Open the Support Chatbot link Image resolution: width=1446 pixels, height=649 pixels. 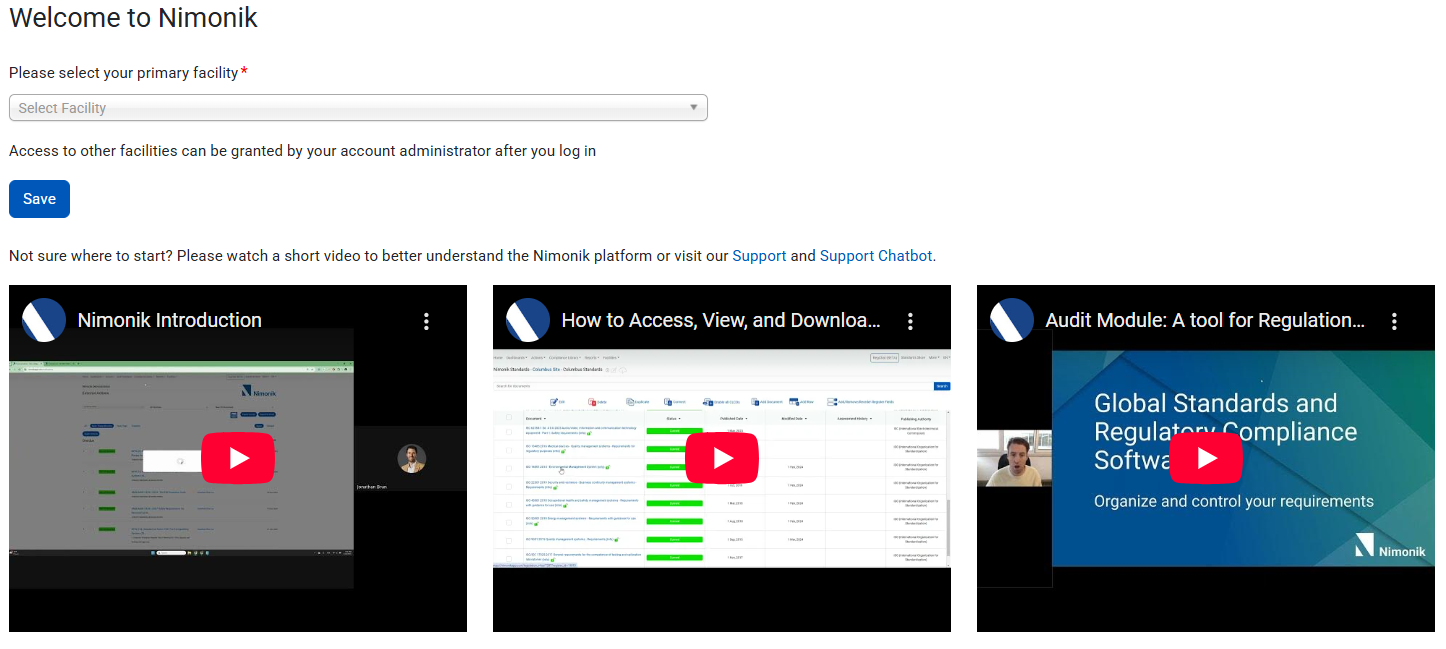[x=876, y=256]
